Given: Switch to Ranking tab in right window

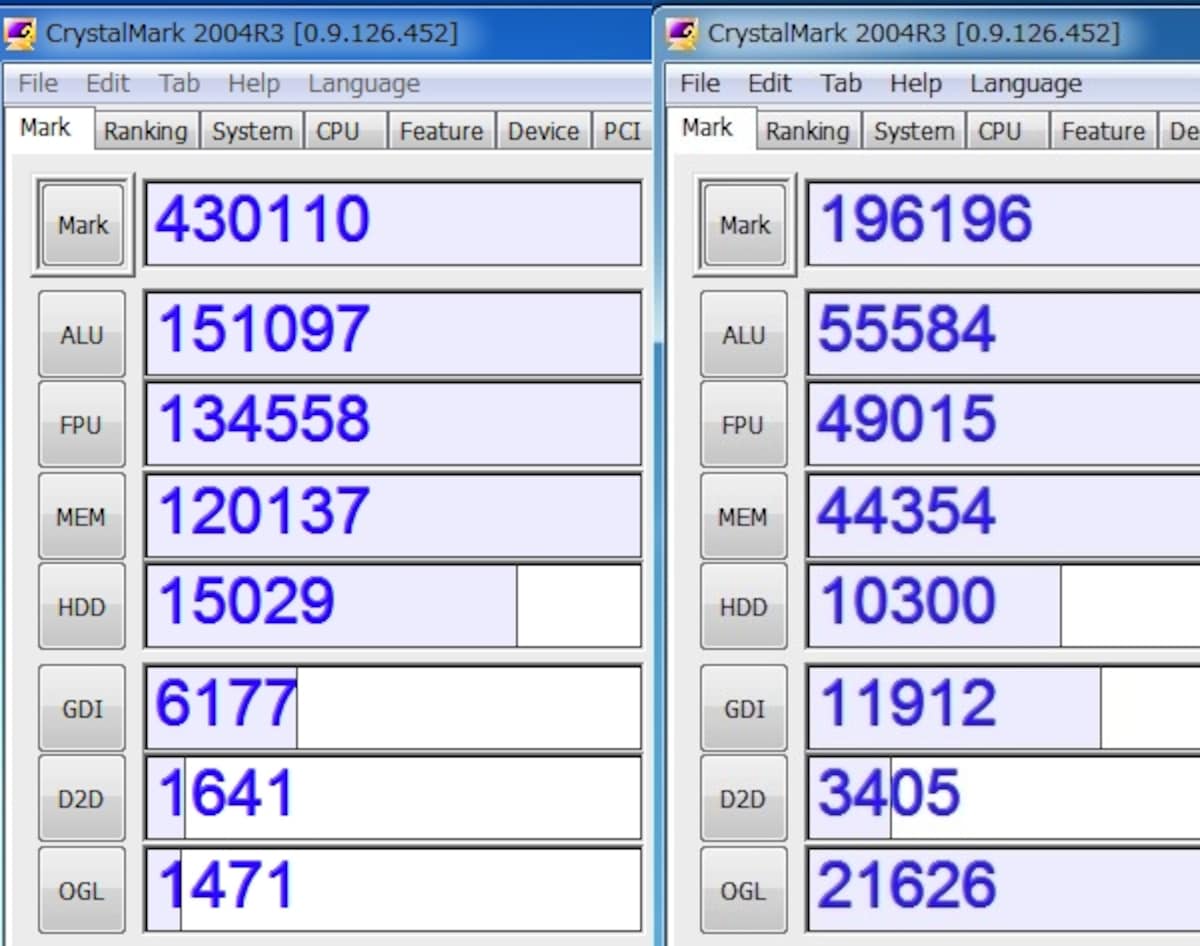Looking at the screenshot, I should (808, 131).
